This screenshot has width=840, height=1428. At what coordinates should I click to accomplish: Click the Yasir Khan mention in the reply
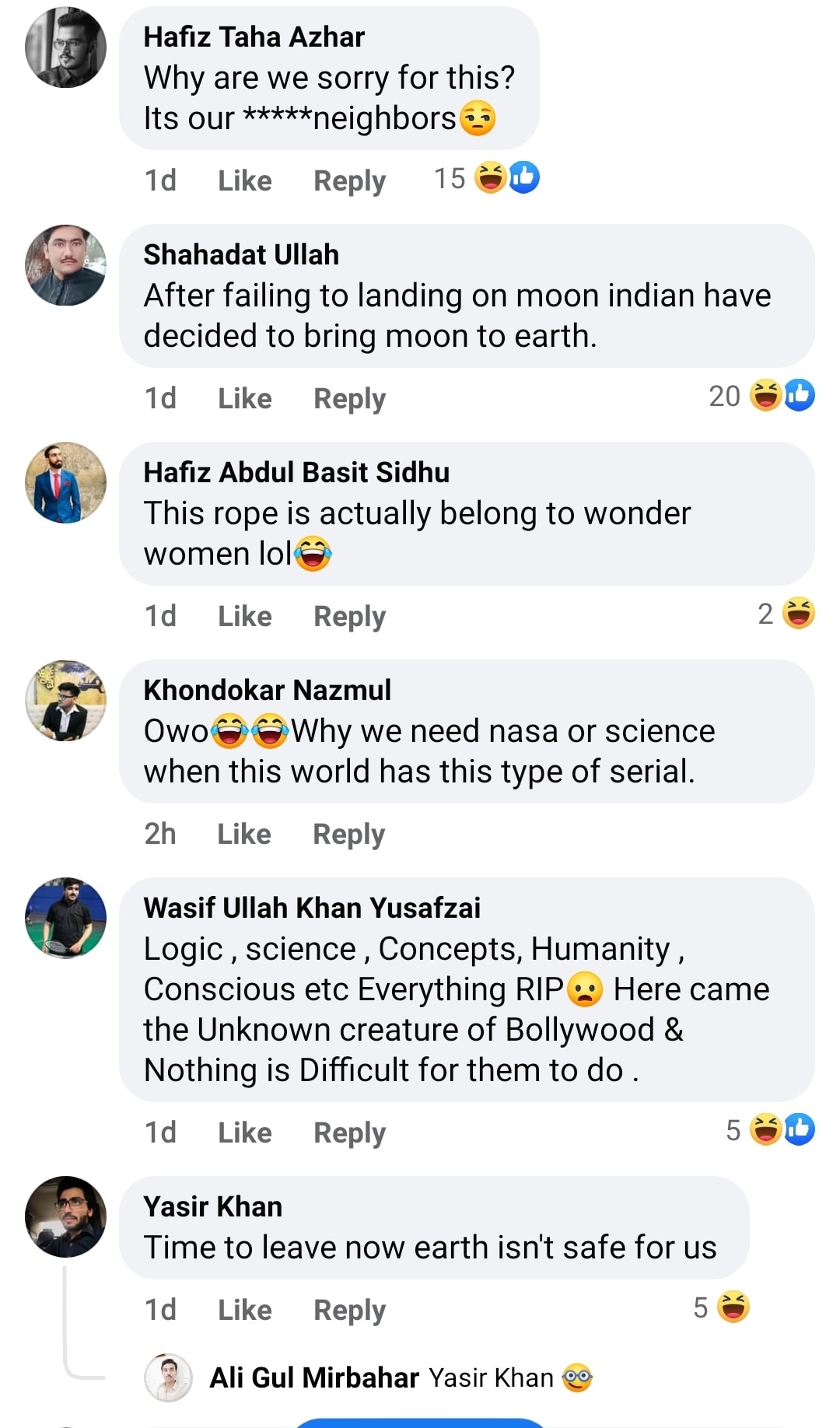(x=491, y=1377)
